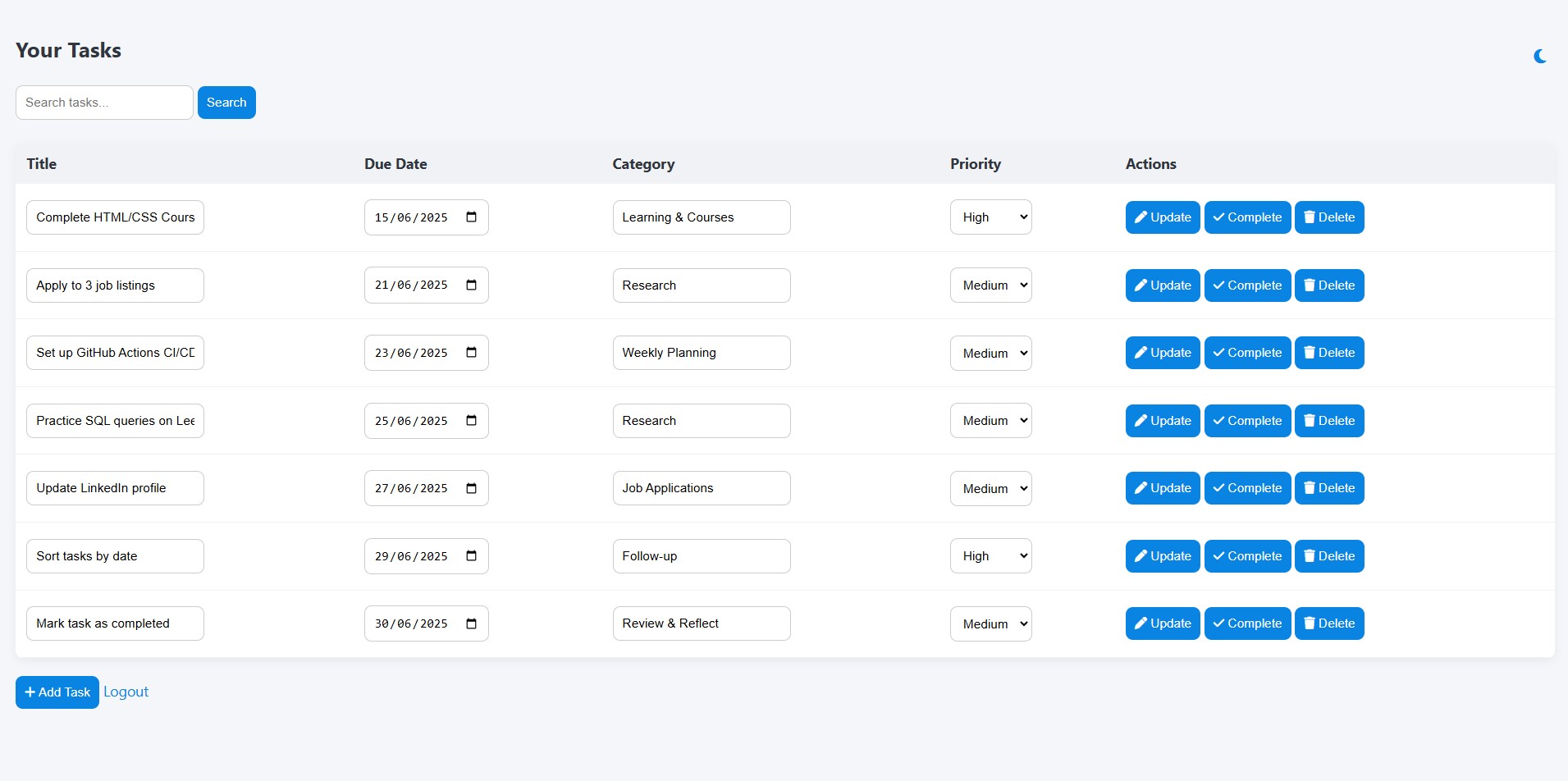The height and width of the screenshot is (781, 1568).
Task: Click calendar icon on the 23/06/2025 date field
Action: [471, 353]
